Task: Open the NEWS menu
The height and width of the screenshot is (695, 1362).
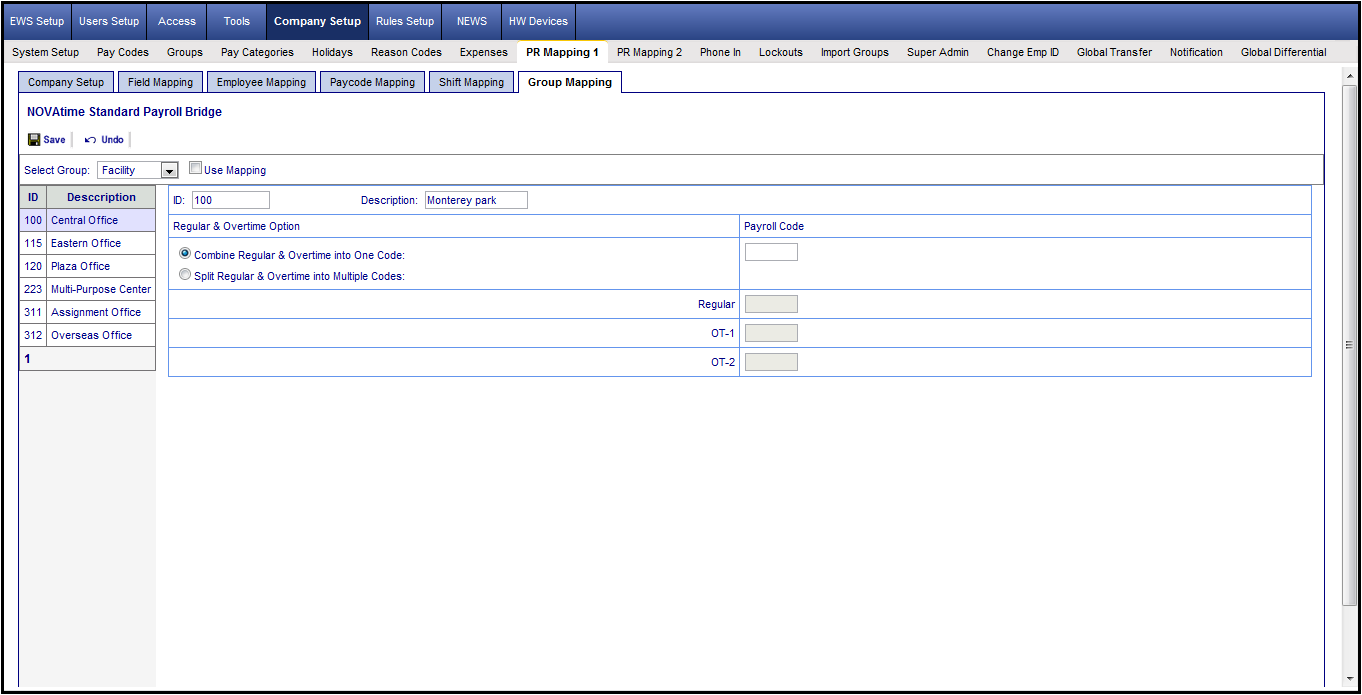Action: pos(472,21)
